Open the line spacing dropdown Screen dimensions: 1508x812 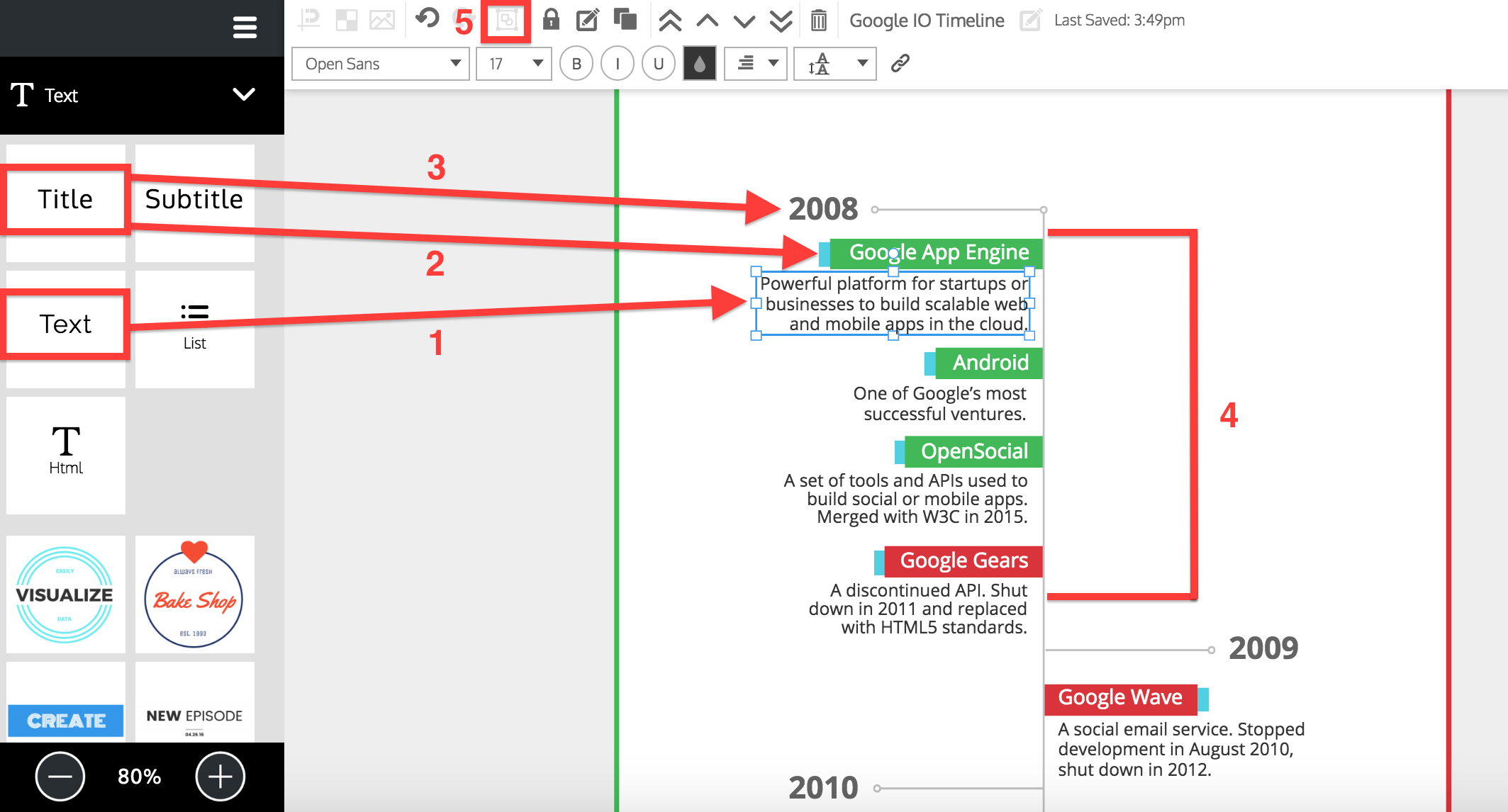(x=835, y=64)
